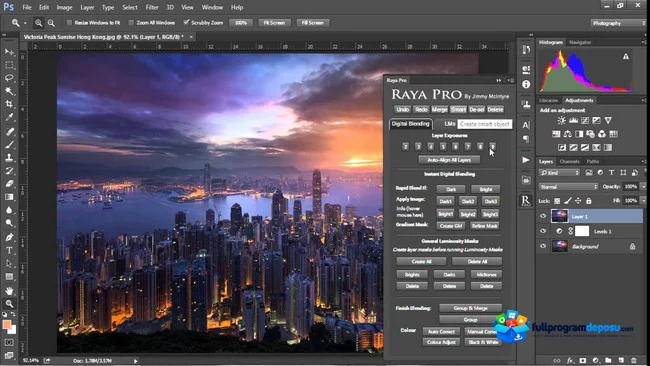Viewport: 650px width, 366px height.
Task: Click the Zoom In option icon
Action: click(x=38, y=23)
